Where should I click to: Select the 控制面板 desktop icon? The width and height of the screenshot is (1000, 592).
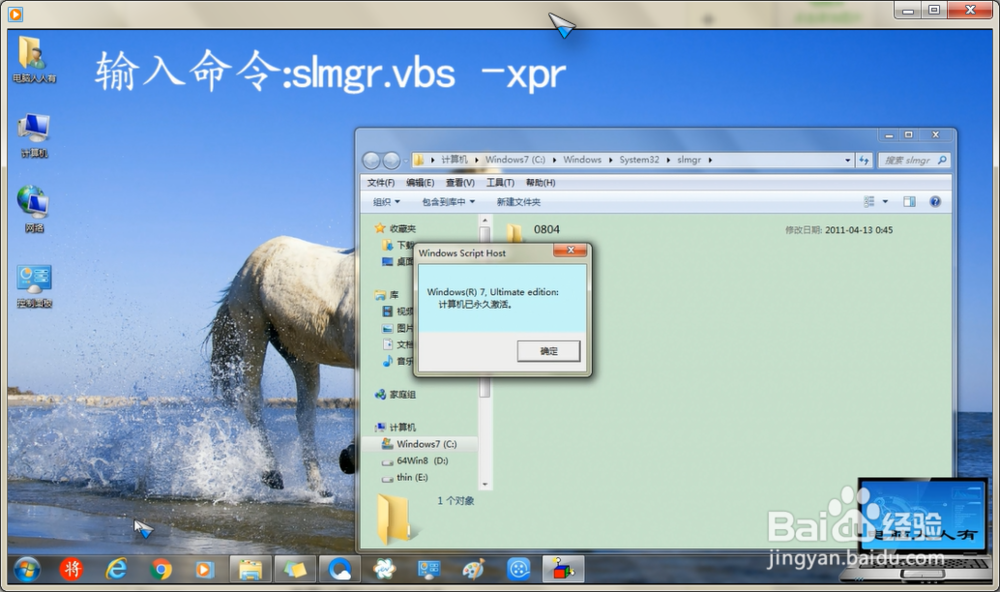(x=34, y=286)
